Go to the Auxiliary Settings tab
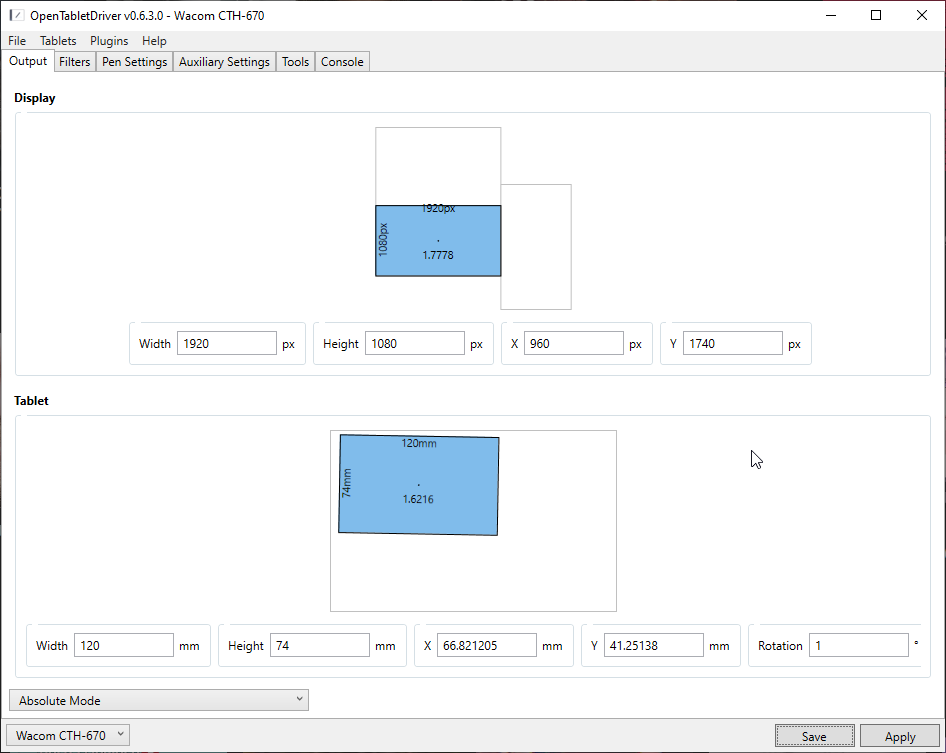 [224, 62]
